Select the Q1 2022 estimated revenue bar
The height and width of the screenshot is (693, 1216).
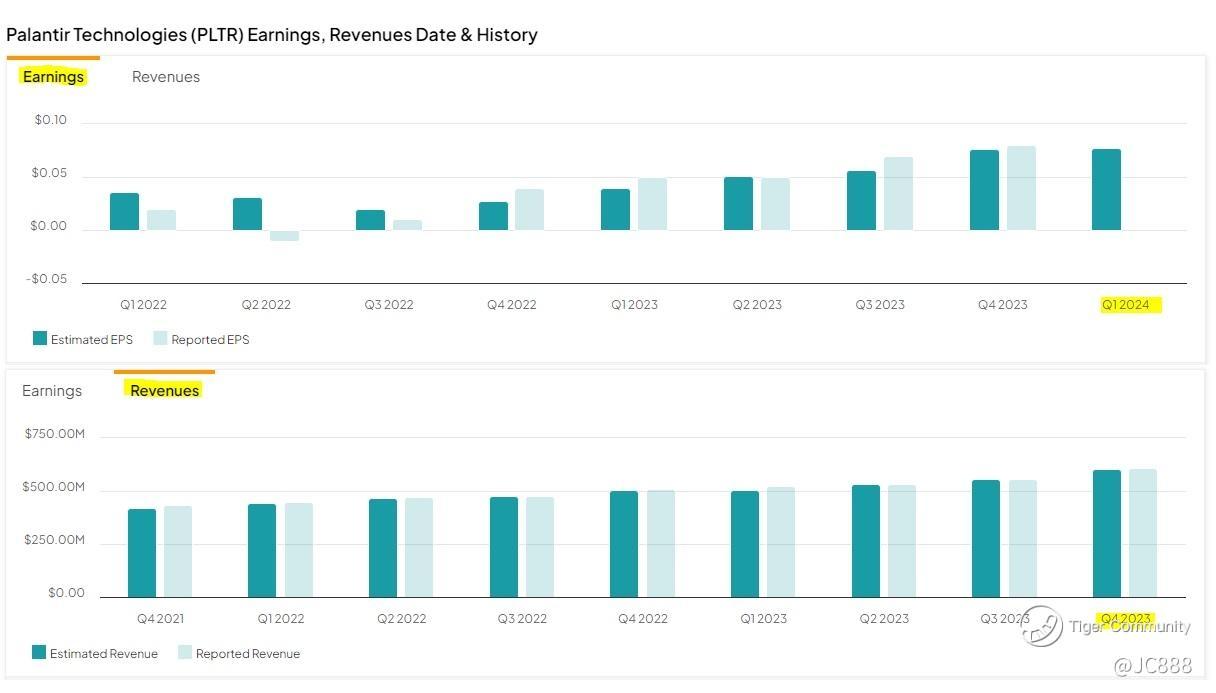tap(262, 551)
